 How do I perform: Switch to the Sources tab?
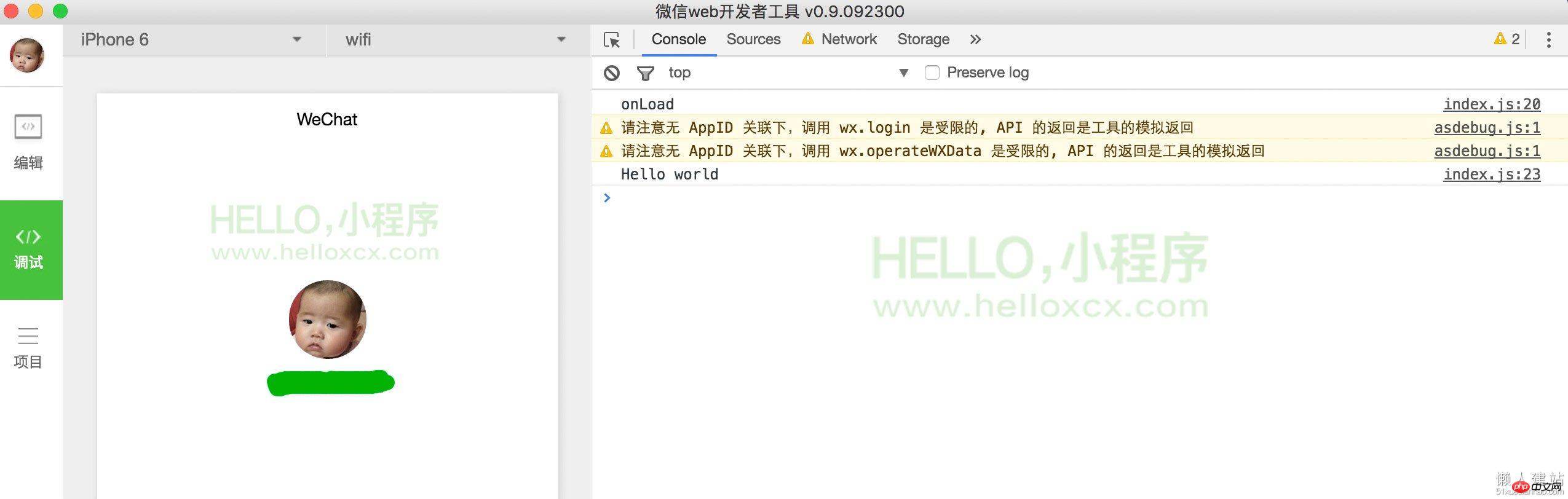coord(753,39)
